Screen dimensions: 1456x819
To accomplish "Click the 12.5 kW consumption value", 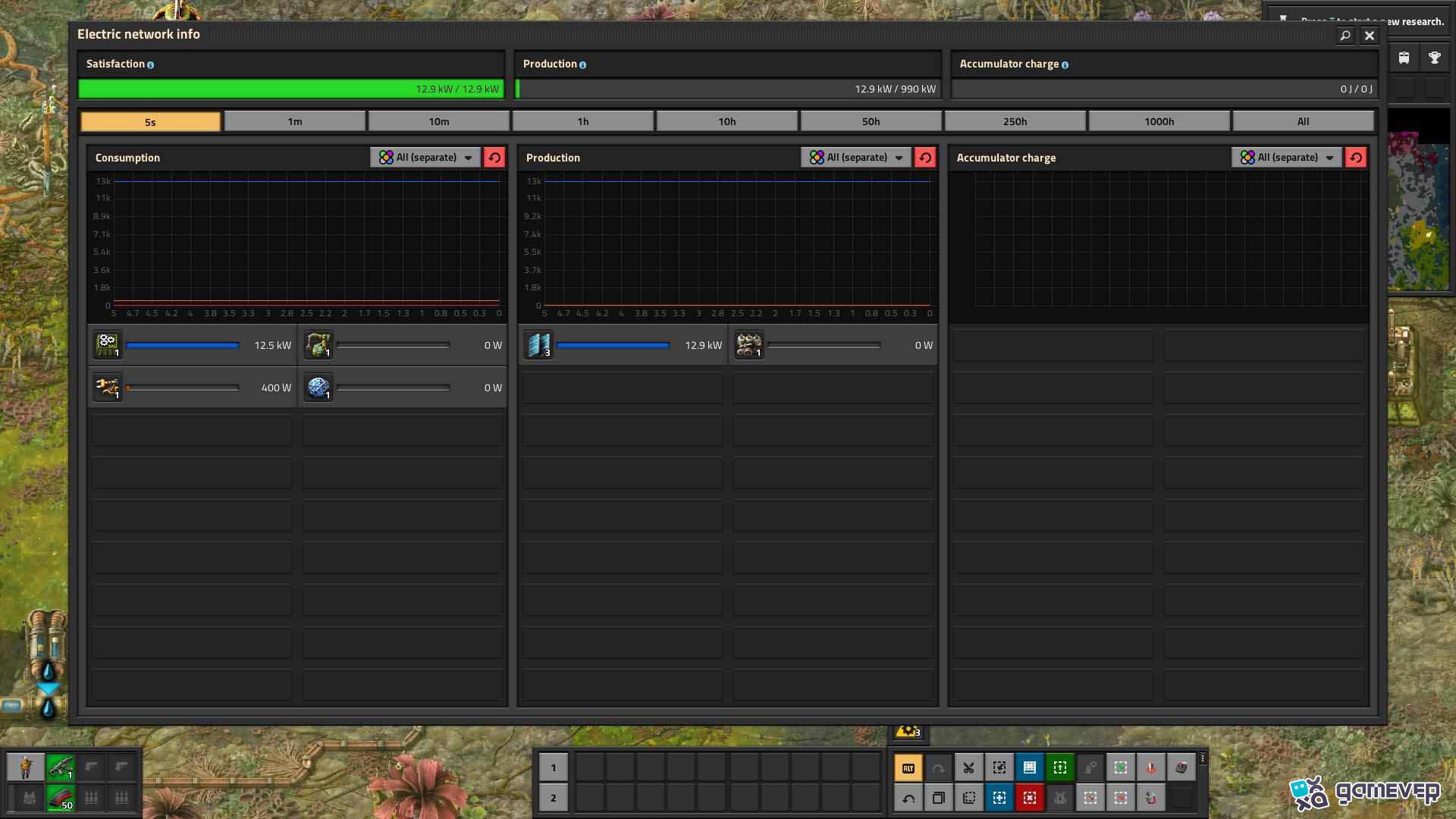I will point(272,345).
